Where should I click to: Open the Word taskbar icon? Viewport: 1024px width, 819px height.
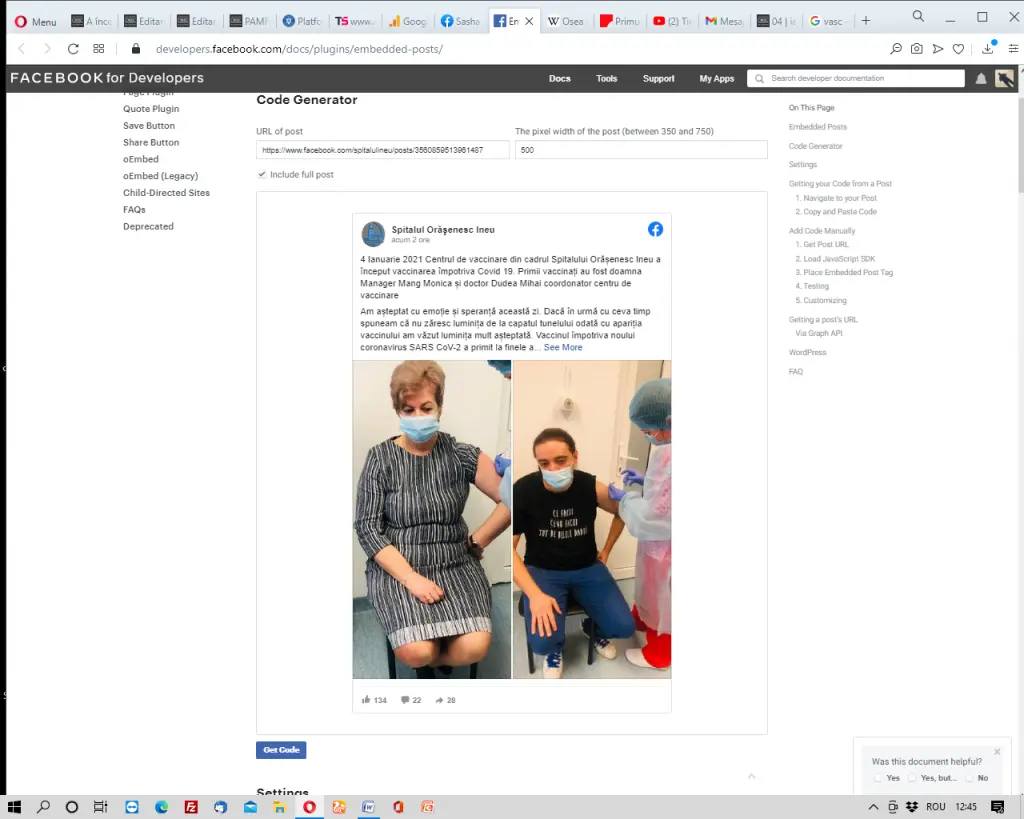pos(368,807)
